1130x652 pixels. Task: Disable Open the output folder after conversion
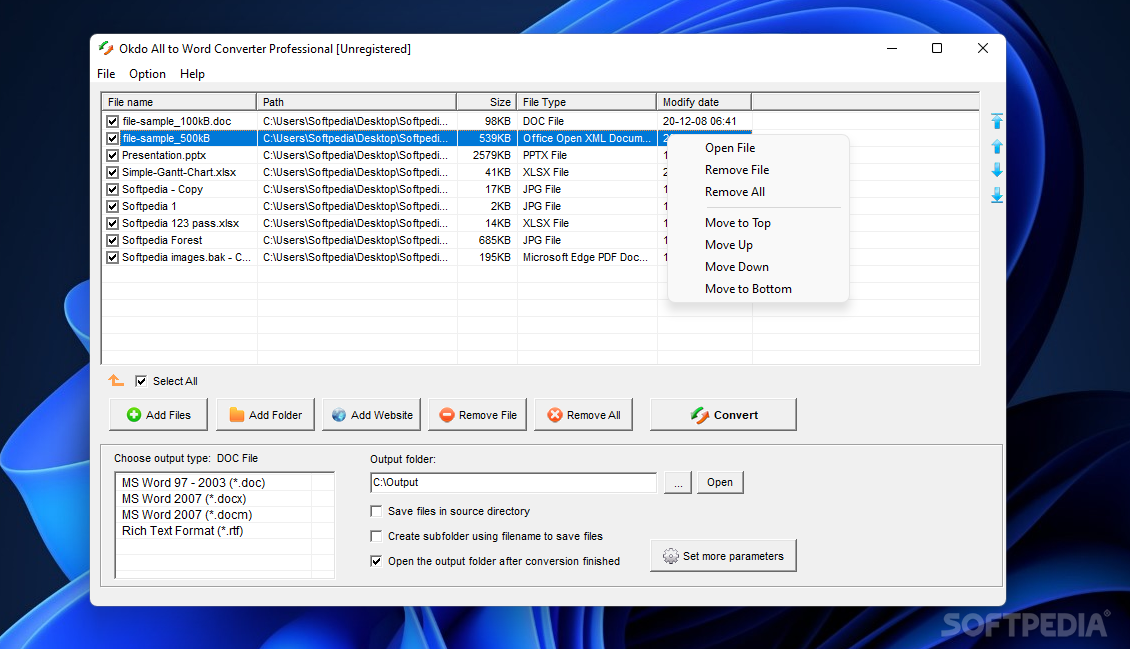(x=376, y=561)
